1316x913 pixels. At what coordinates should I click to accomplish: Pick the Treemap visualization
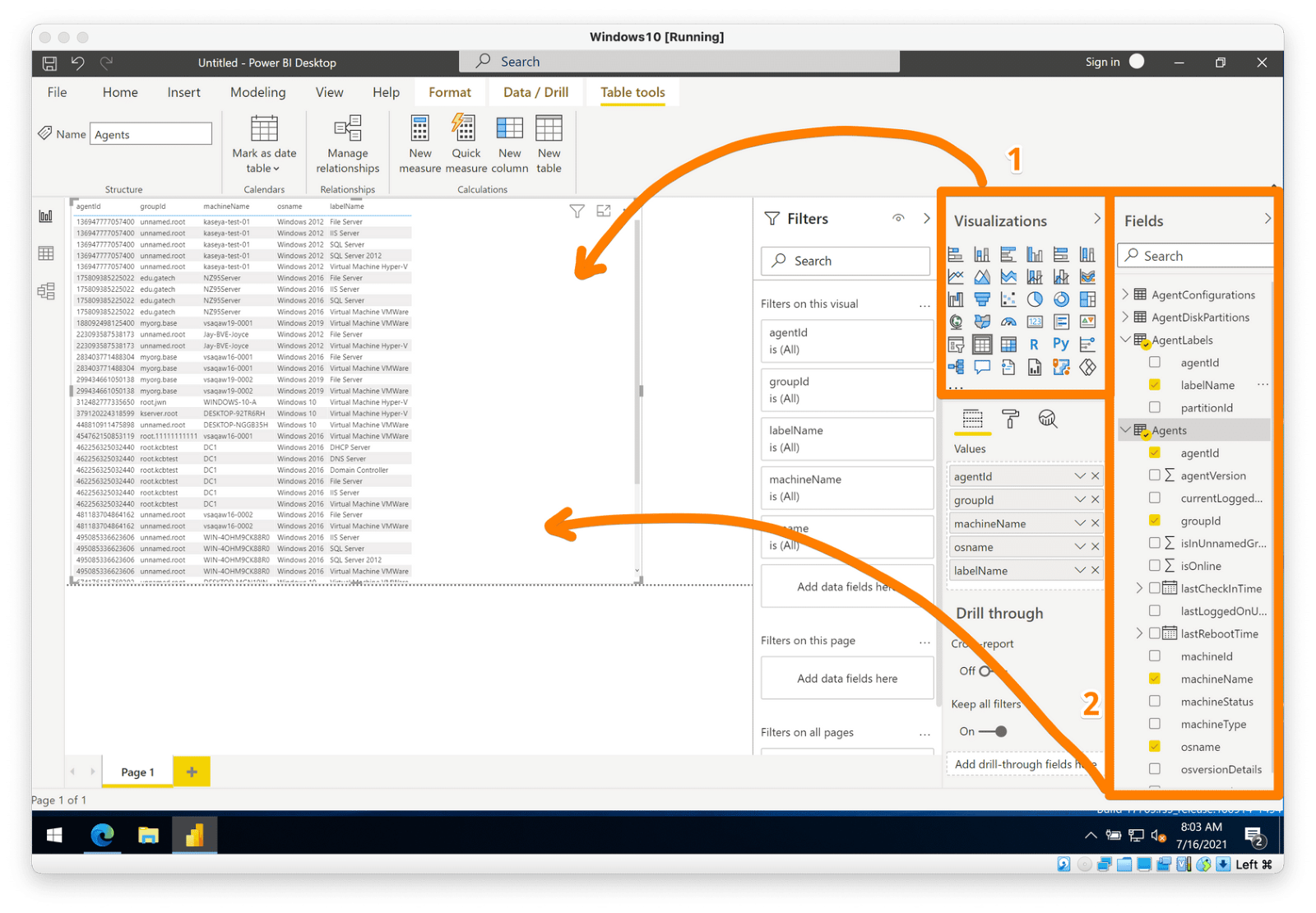tap(1087, 299)
